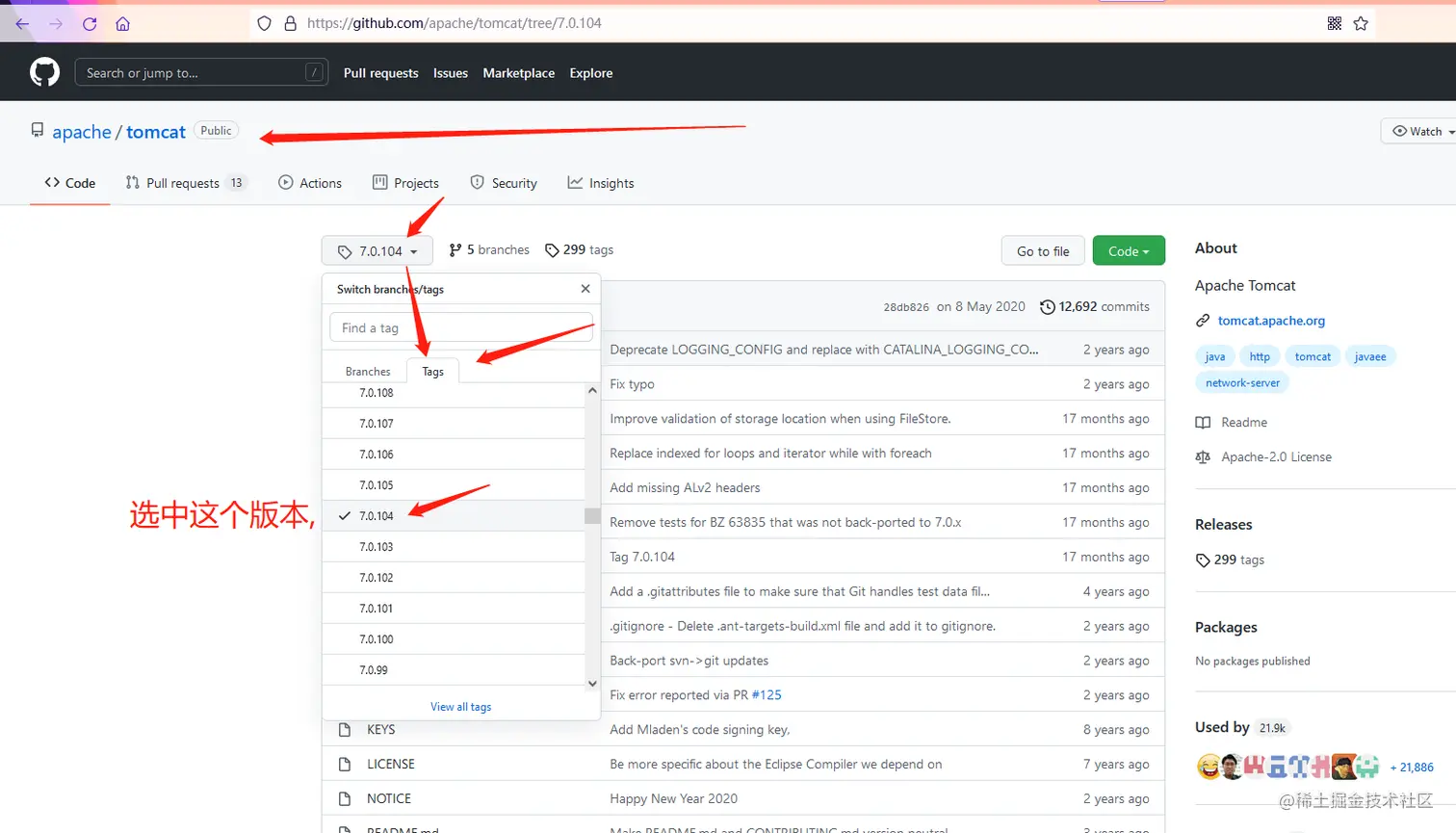Screen dimensions: 1456x833
Task: Open commit hash 28db826
Action: [x=906, y=307]
